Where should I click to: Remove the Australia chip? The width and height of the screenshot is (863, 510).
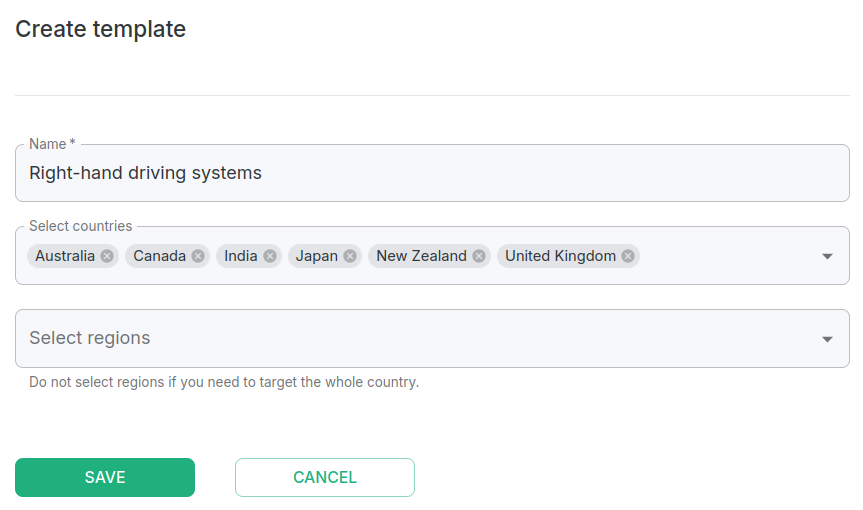(x=107, y=256)
